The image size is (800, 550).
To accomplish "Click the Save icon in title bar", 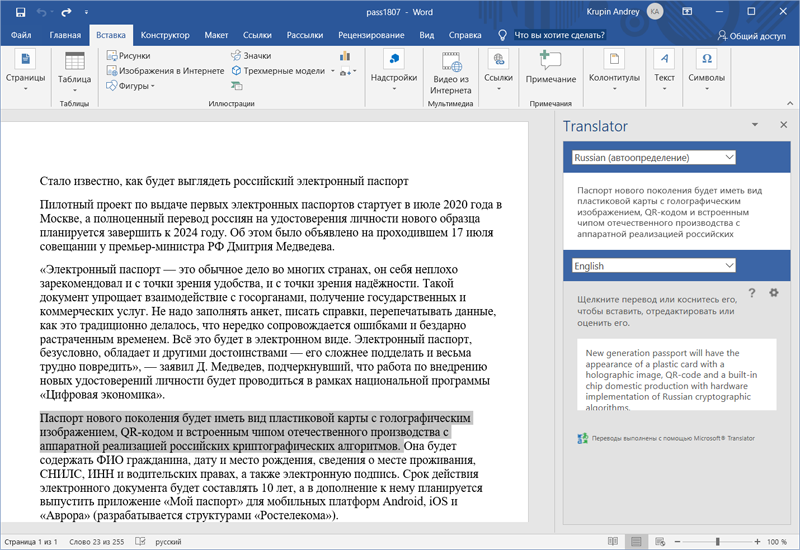I will point(21,12).
